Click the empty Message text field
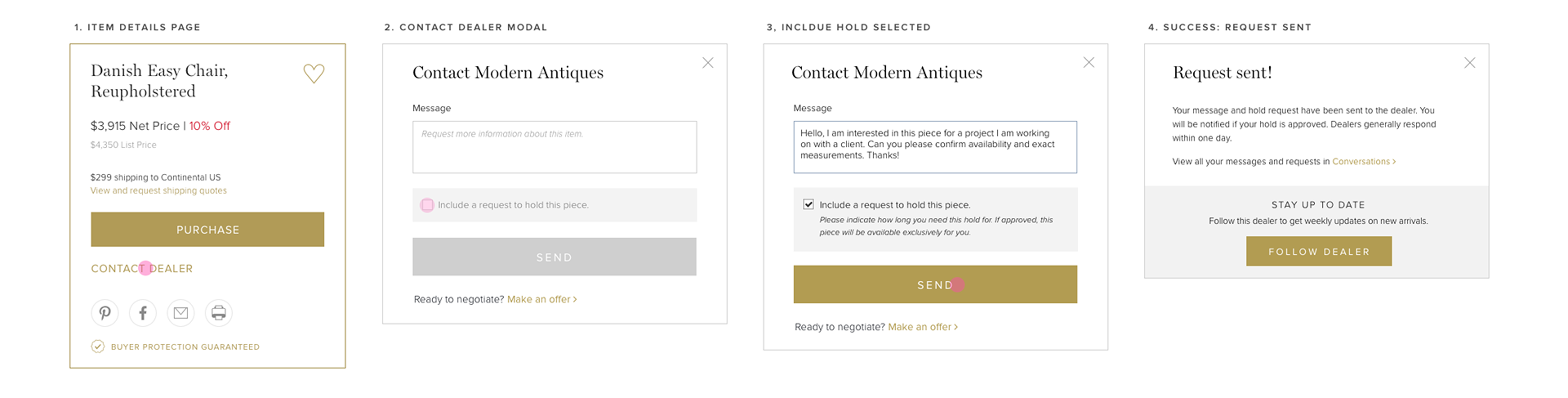 point(555,147)
